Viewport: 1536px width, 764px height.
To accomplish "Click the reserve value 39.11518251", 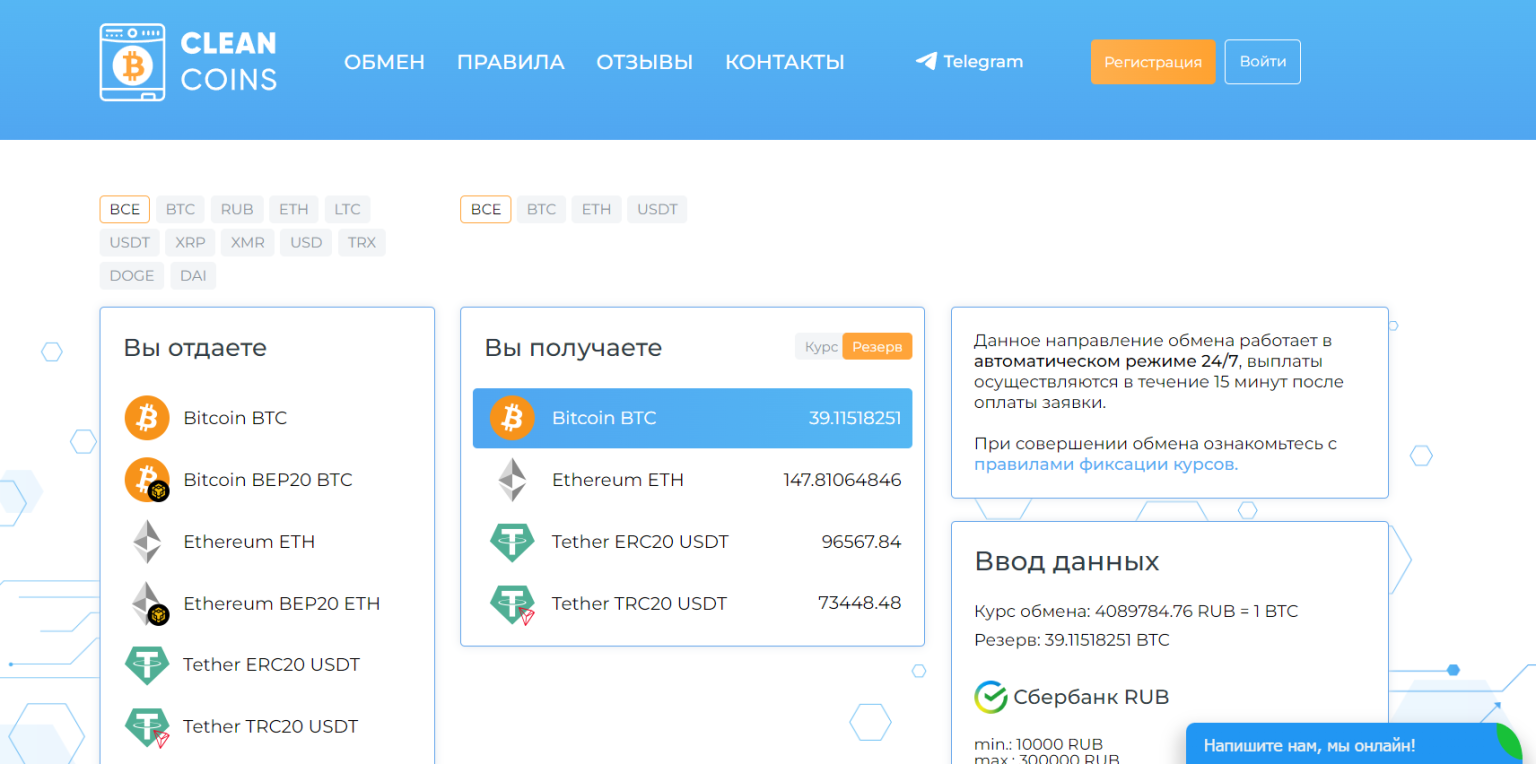I will click(855, 418).
